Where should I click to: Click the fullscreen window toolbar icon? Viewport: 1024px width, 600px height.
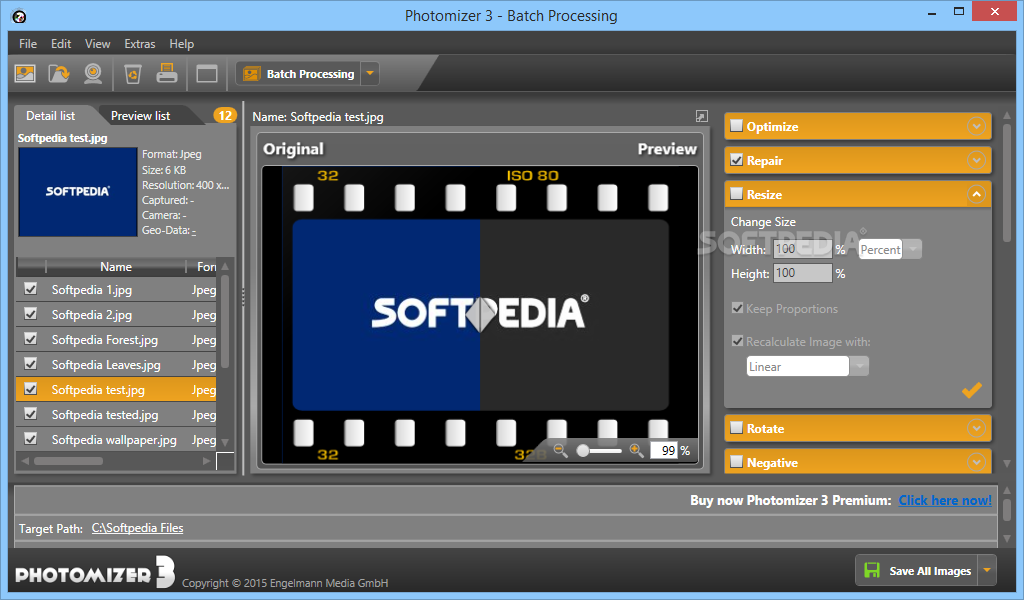pyautogui.click(x=207, y=74)
